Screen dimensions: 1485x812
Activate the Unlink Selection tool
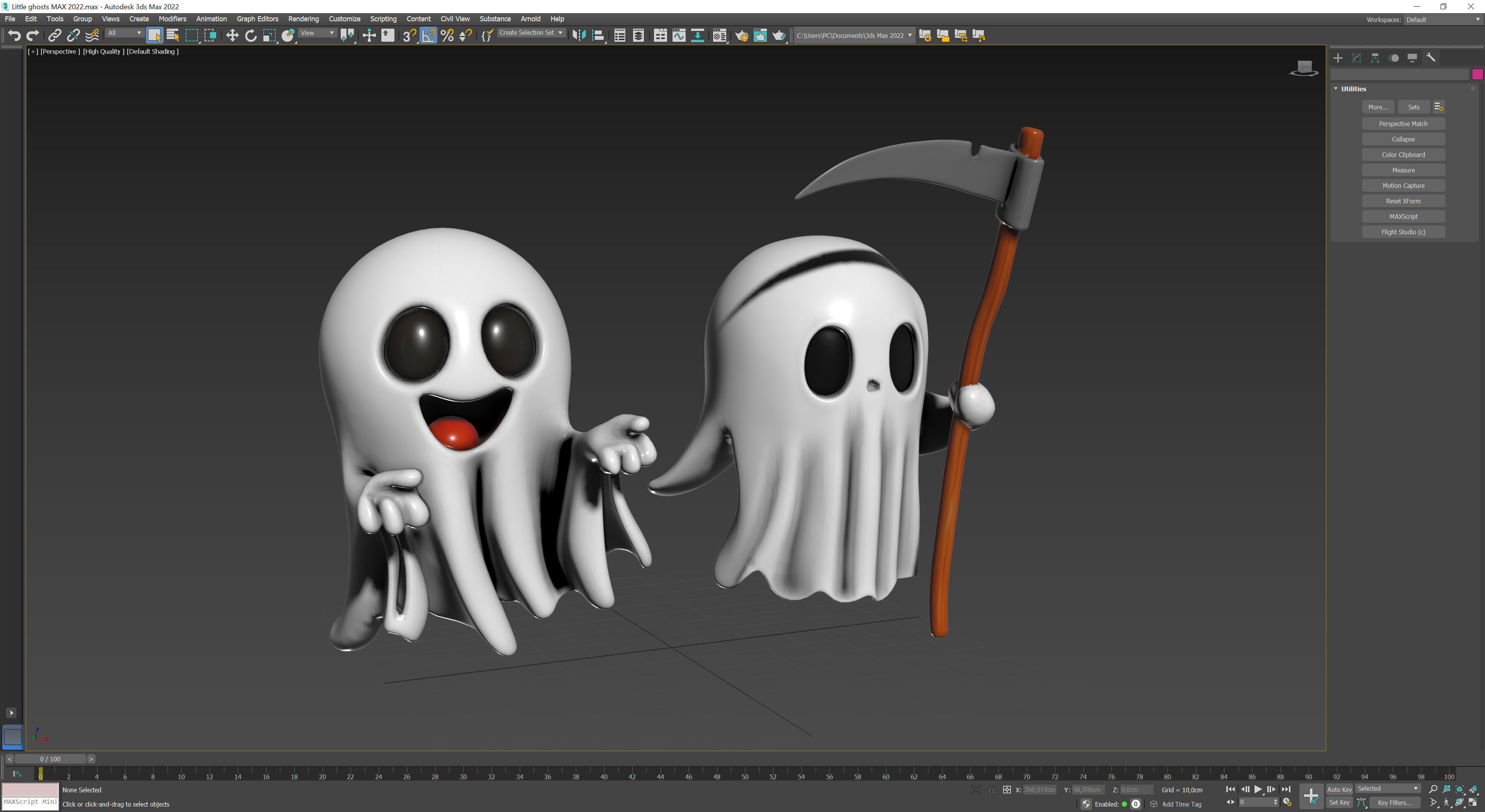click(73, 36)
